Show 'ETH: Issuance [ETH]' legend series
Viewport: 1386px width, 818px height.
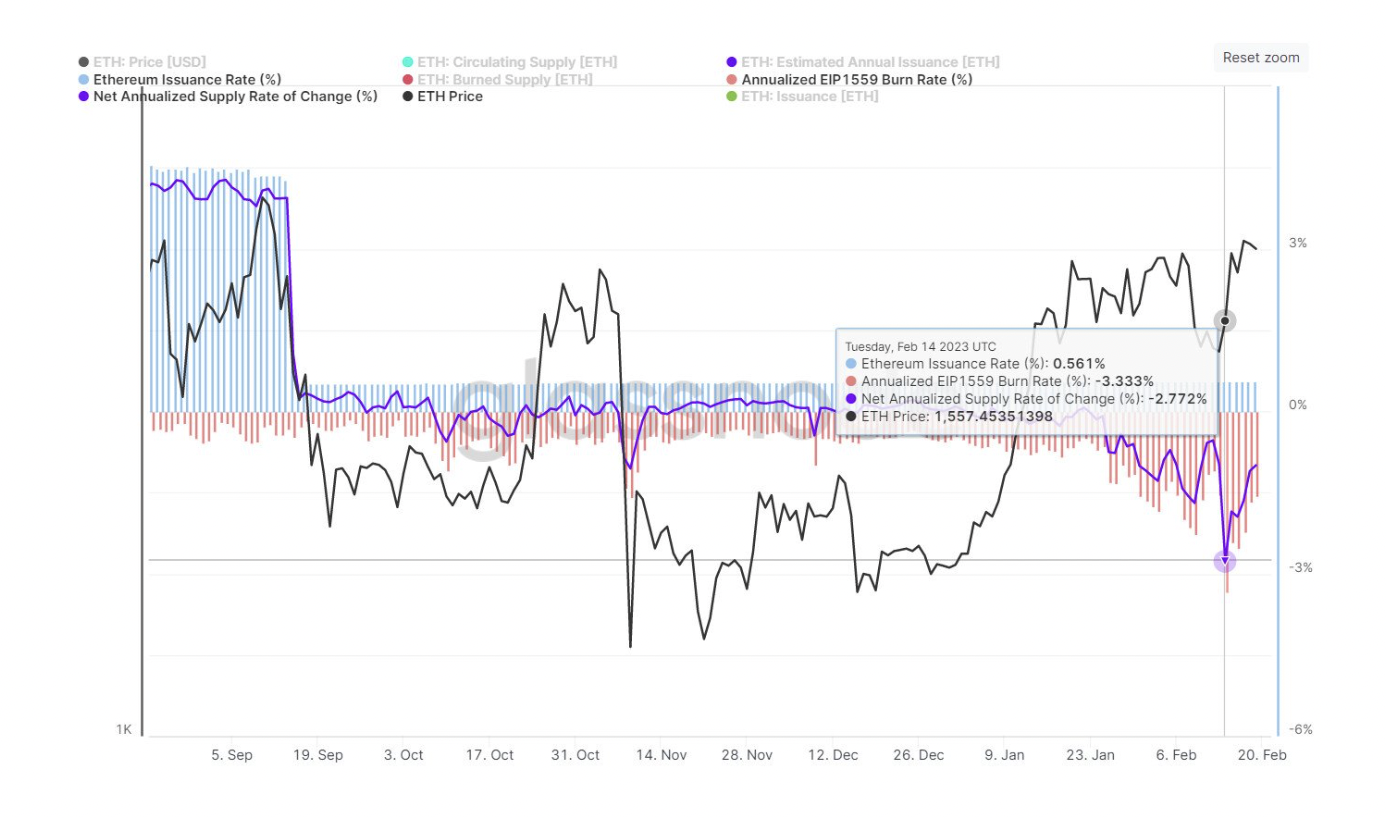pyautogui.click(x=802, y=96)
